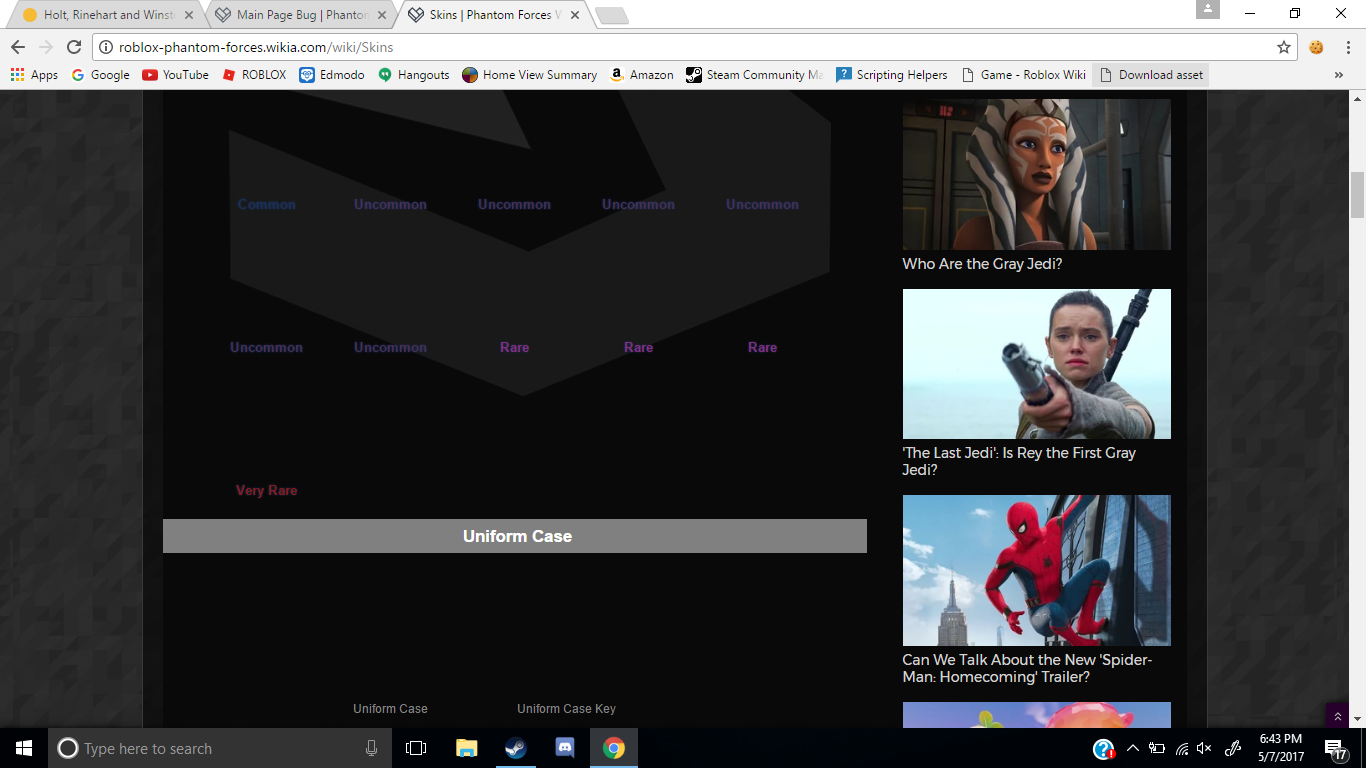Bookmark this page with the star icon

(1284, 47)
